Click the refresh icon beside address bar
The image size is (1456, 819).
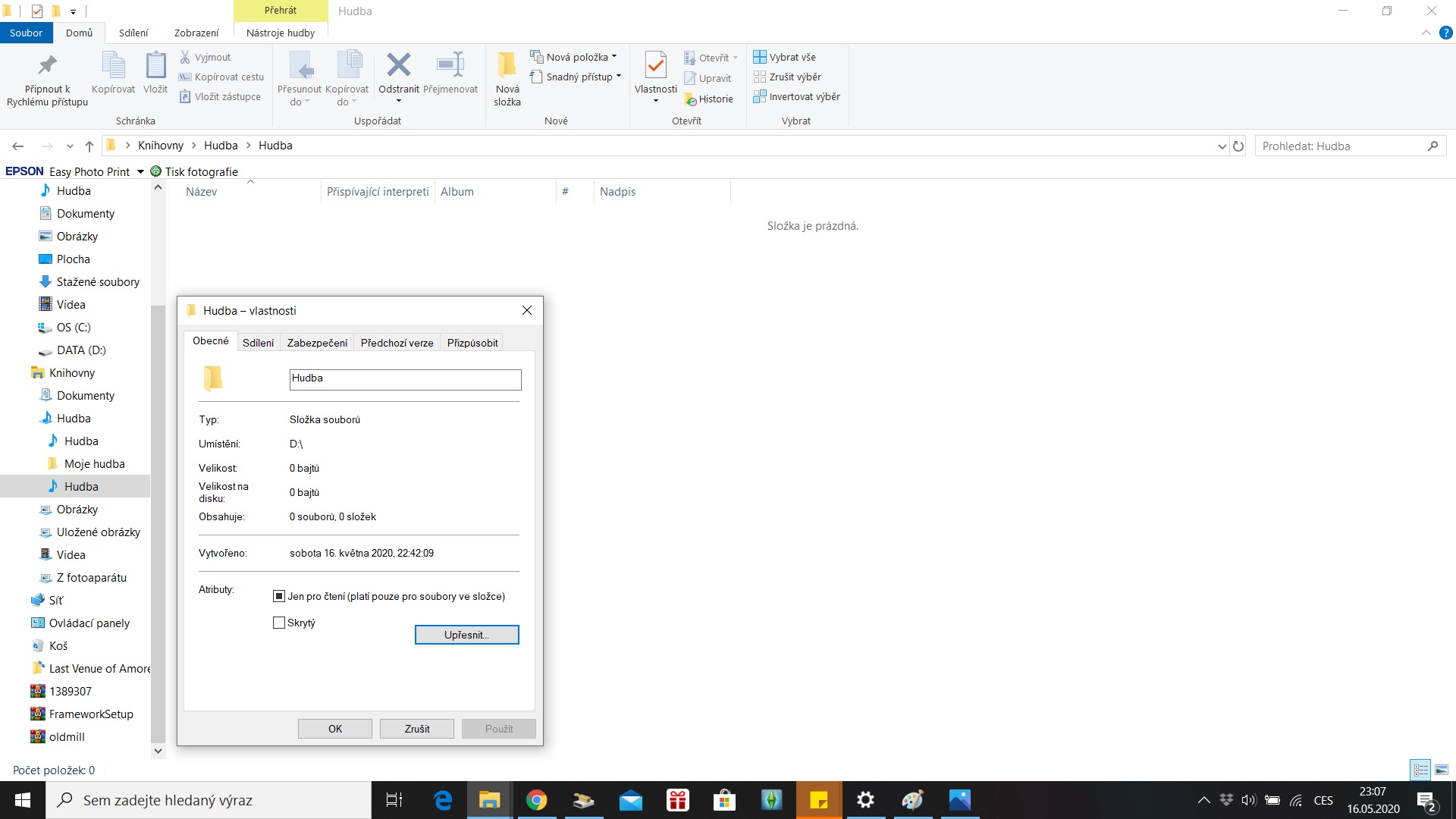click(x=1238, y=146)
